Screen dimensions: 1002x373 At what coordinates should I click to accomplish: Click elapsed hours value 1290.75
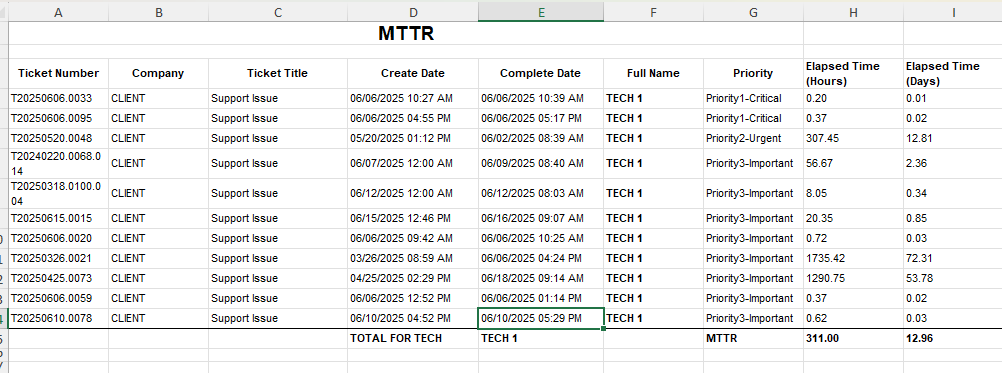point(853,278)
